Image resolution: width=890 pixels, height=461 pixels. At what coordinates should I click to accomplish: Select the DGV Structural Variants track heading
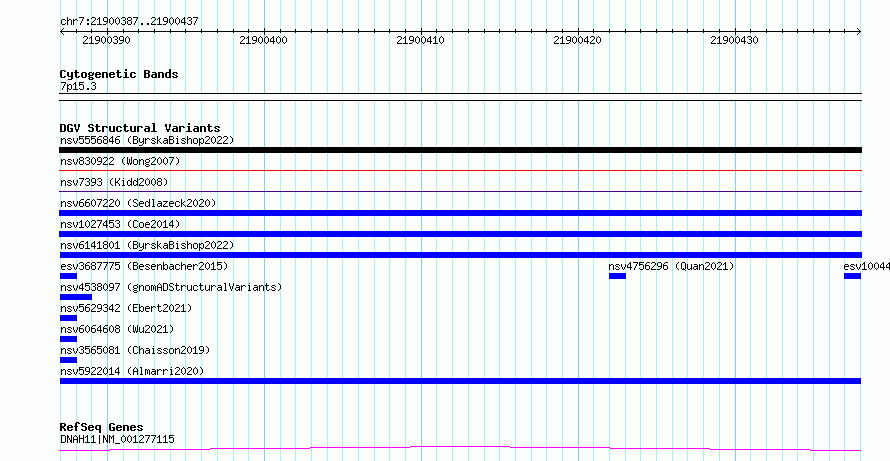point(140,128)
